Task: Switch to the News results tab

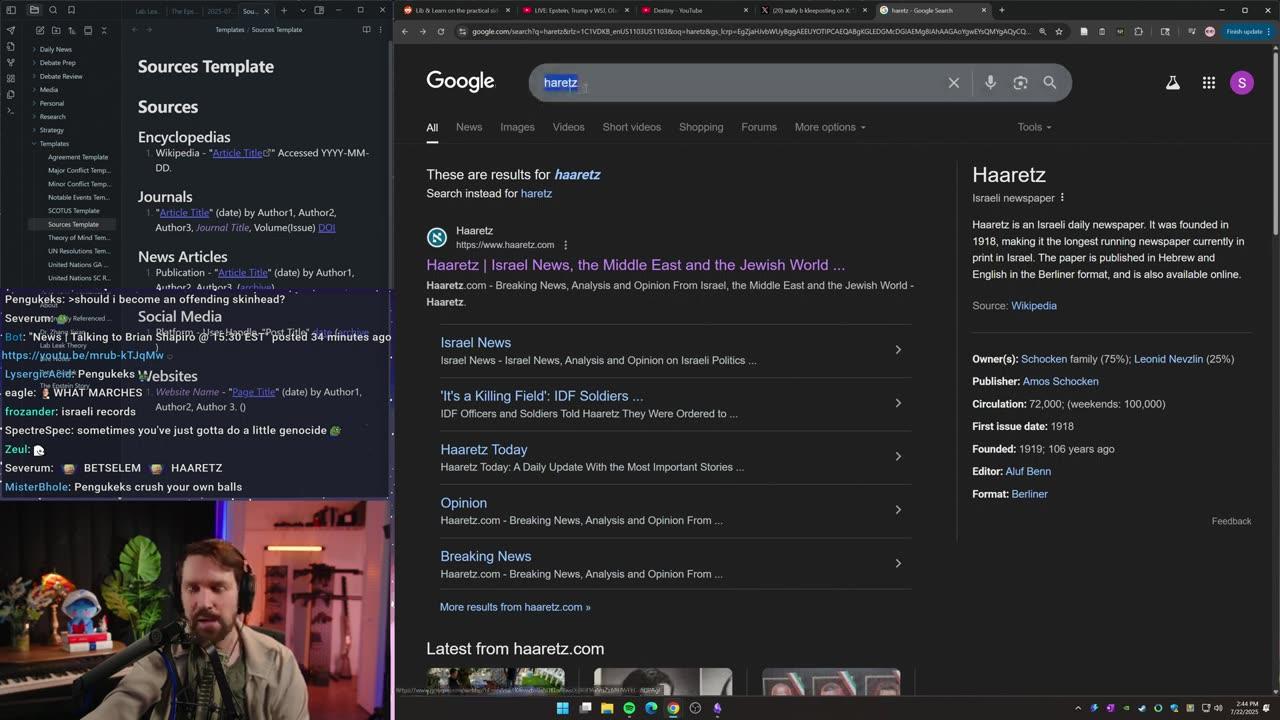Action: 469,127
